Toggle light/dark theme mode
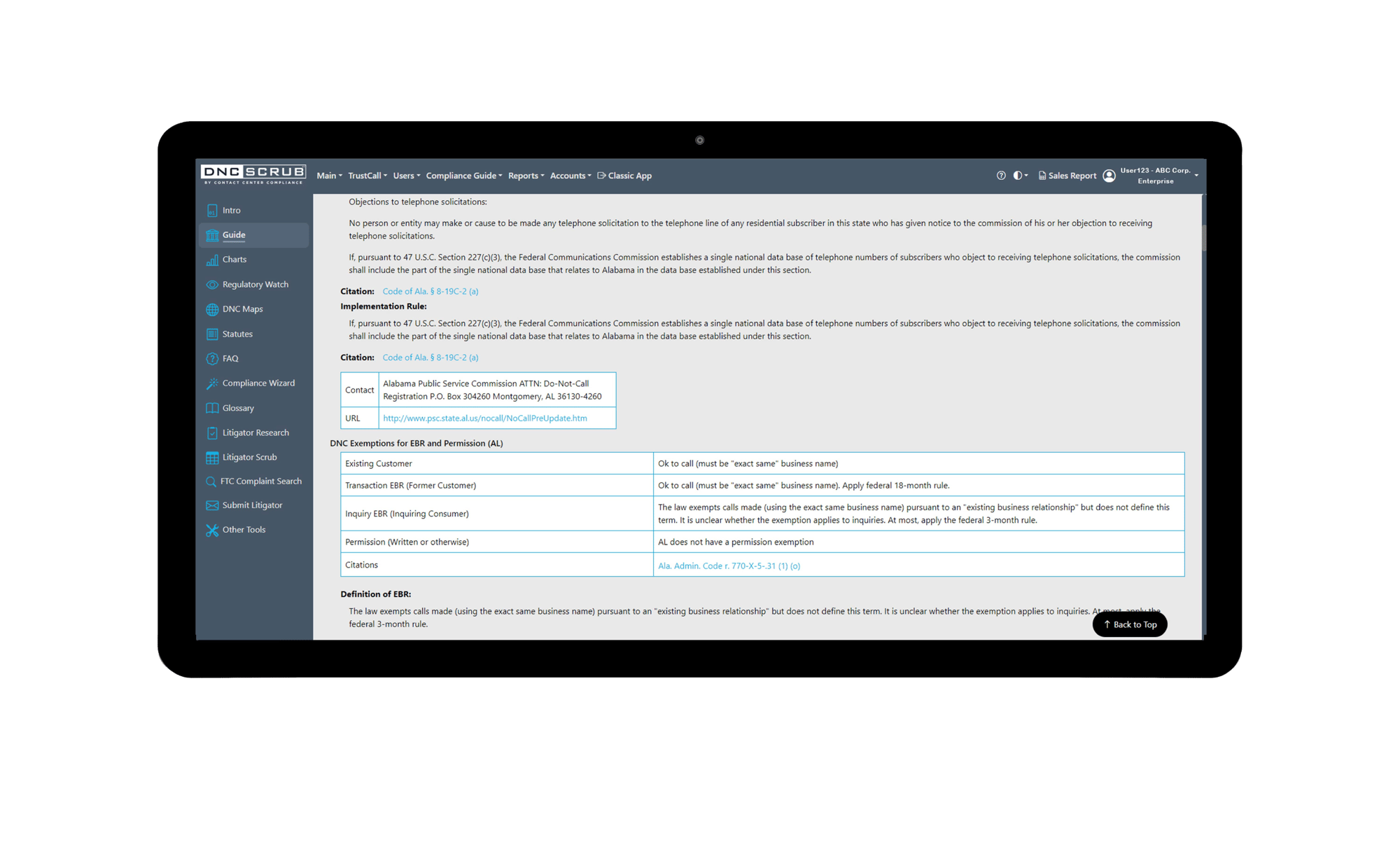The height and width of the screenshot is (856, 1400). [x=1017, y=175]
